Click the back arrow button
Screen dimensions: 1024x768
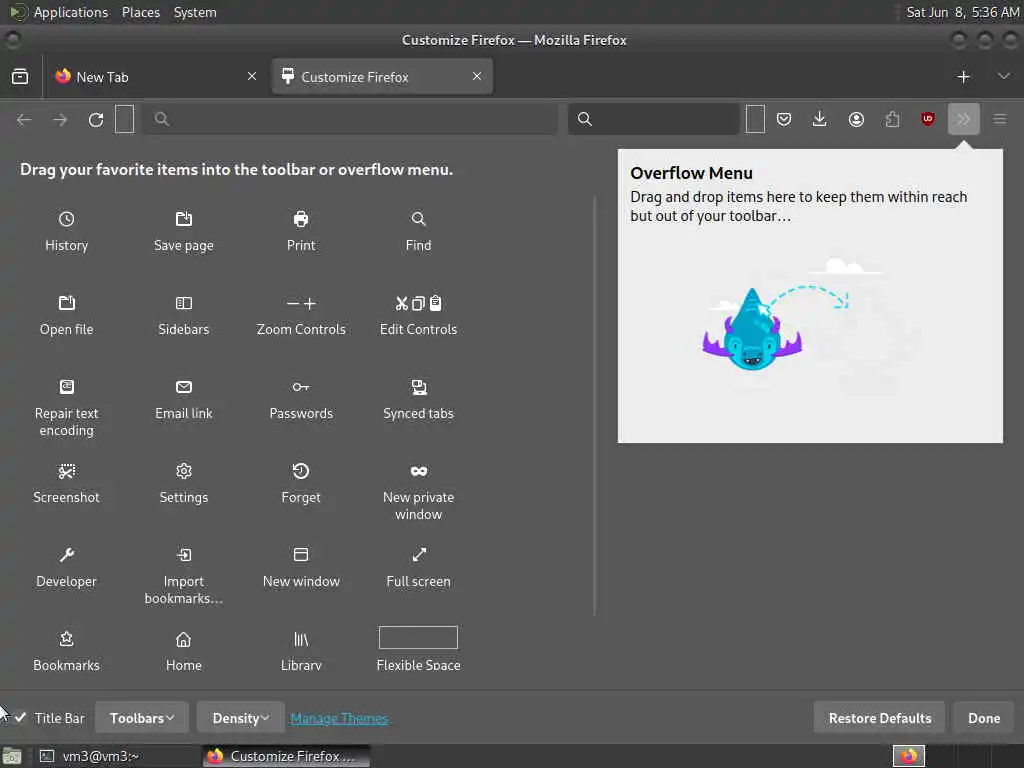coord(24,120)
